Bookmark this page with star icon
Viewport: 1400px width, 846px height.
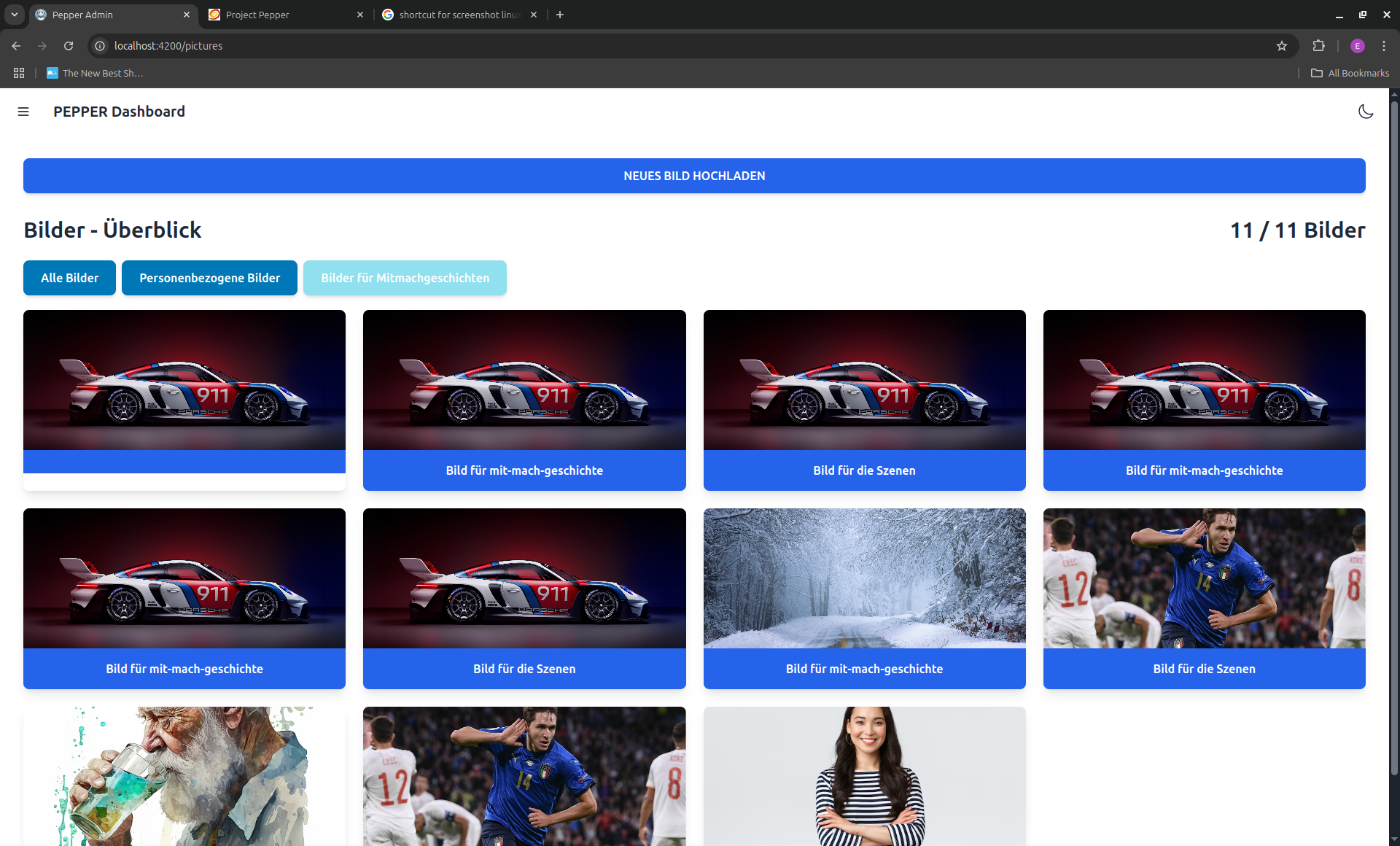tap(1282, 46)
